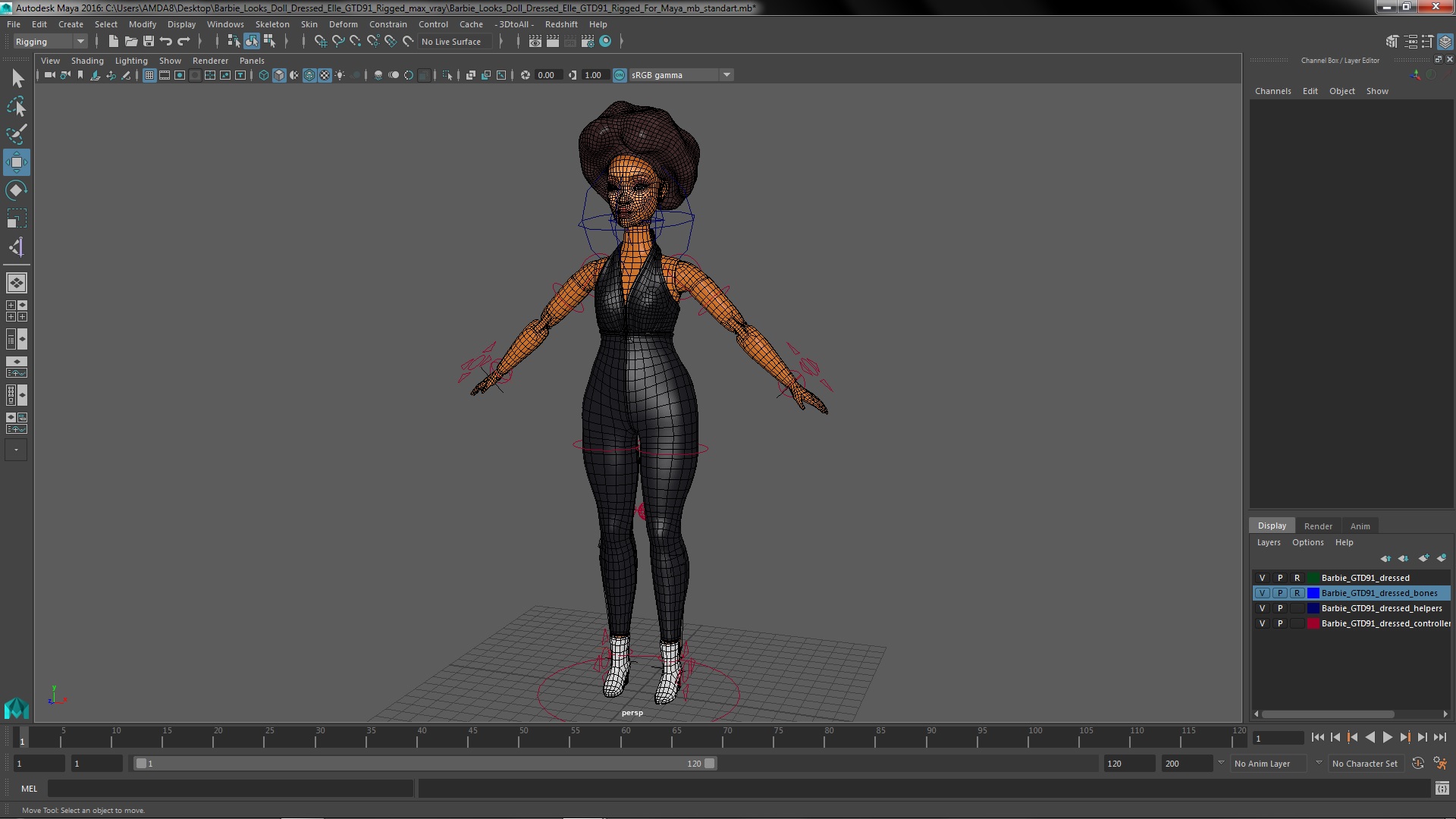Click the time range slider bar
1456x819 pixels.
(x=425, y=764)
